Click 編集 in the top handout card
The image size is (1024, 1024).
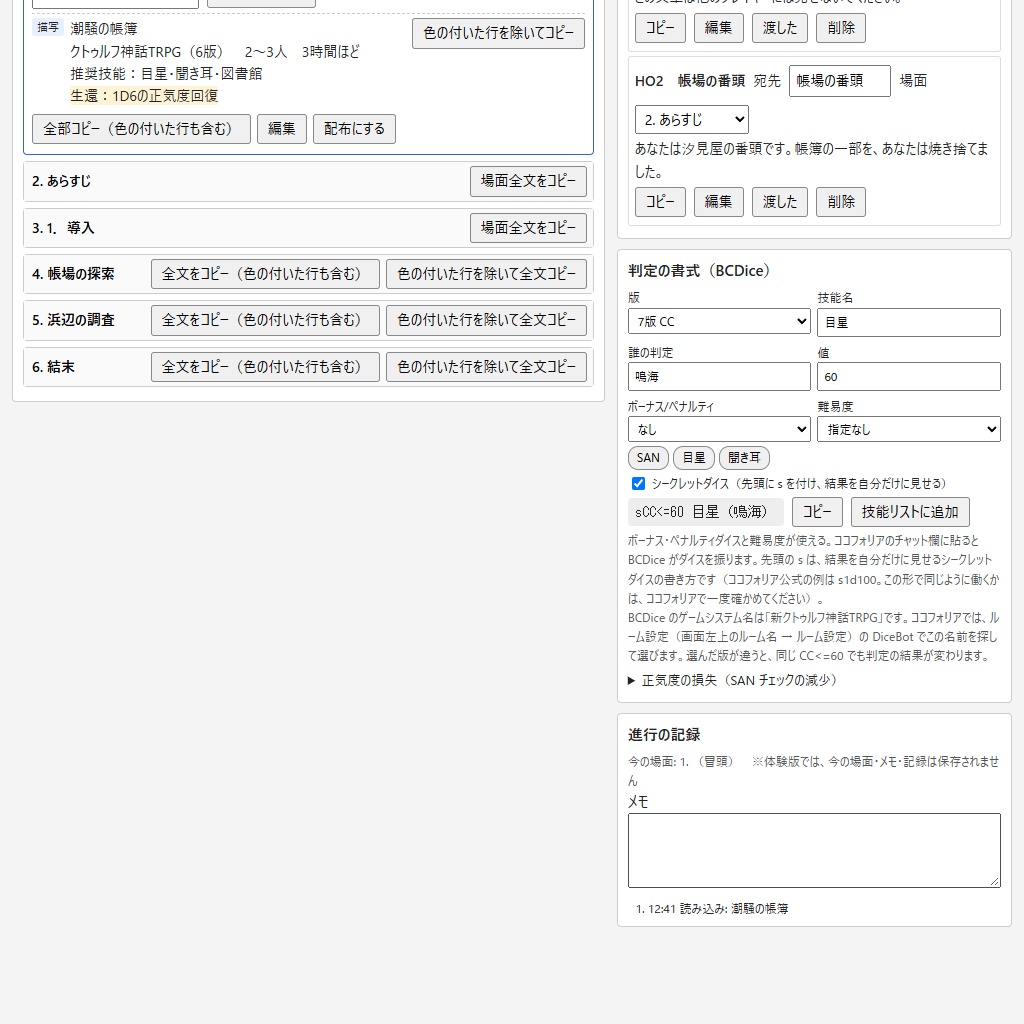pyautogui.click(x=718, y=28)
